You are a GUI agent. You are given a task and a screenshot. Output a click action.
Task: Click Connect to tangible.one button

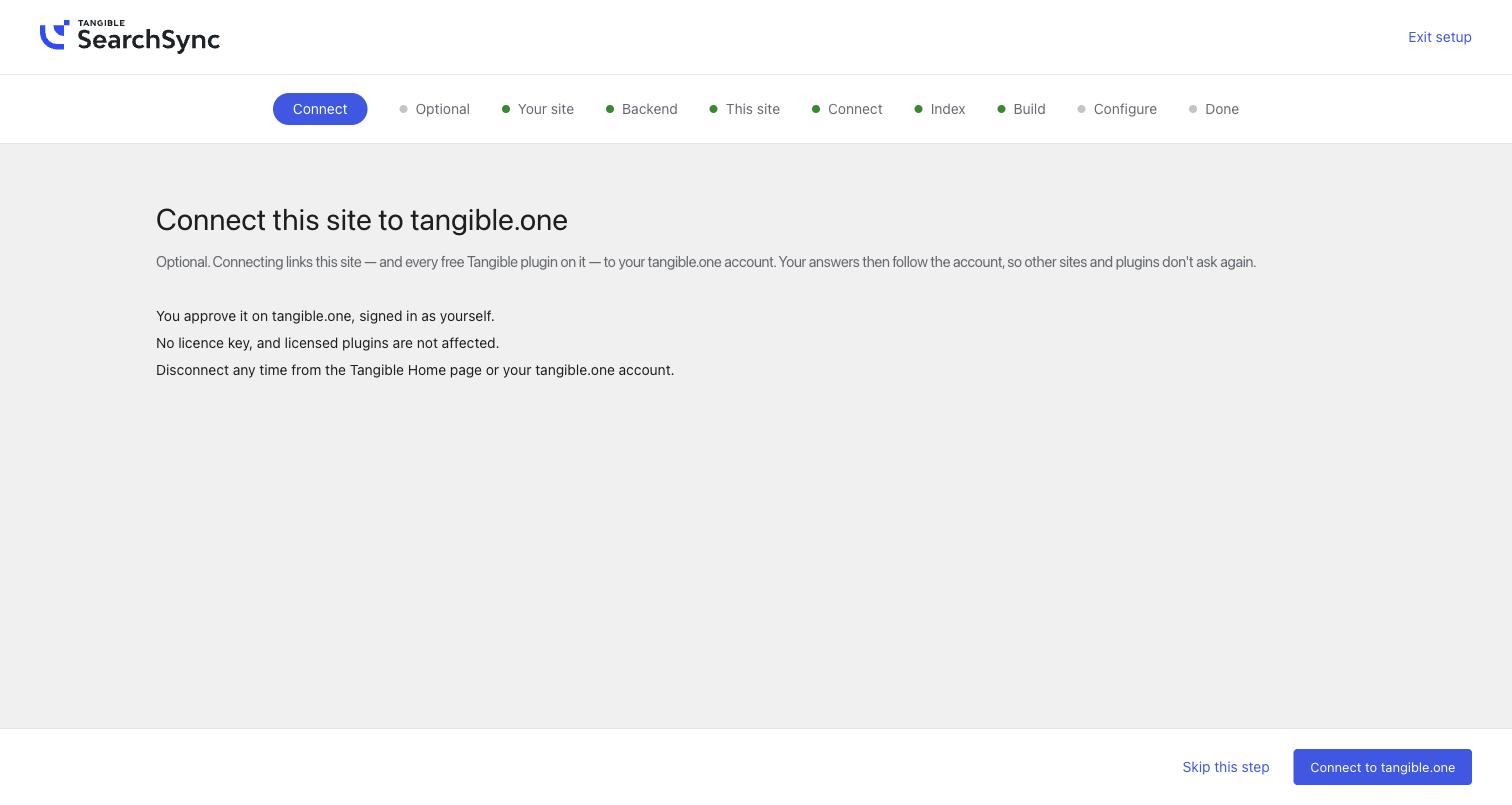click(x=1382, y=767)
